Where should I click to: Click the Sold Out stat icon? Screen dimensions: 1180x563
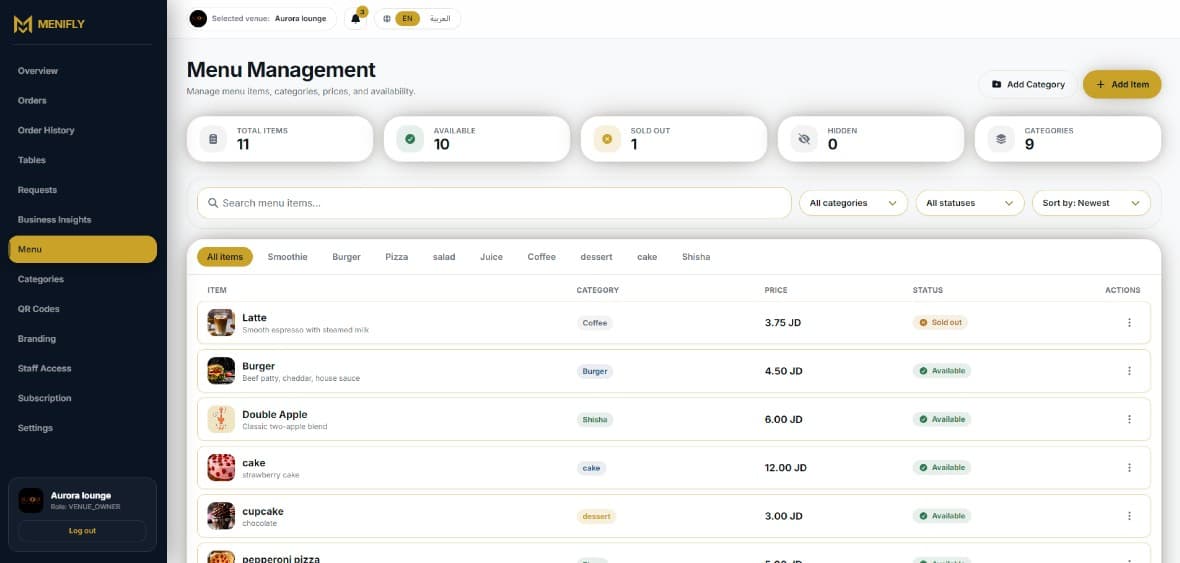click(607, 139)
